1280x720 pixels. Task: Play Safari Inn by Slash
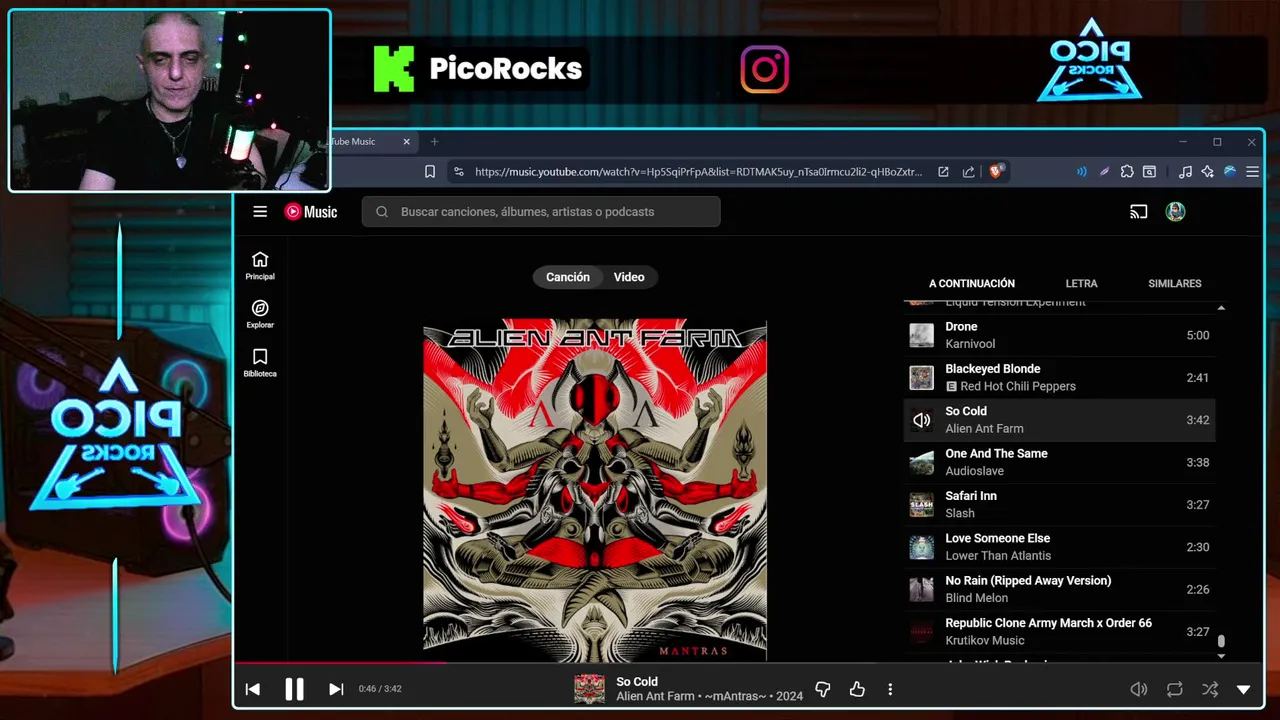tap(1060, 504)
